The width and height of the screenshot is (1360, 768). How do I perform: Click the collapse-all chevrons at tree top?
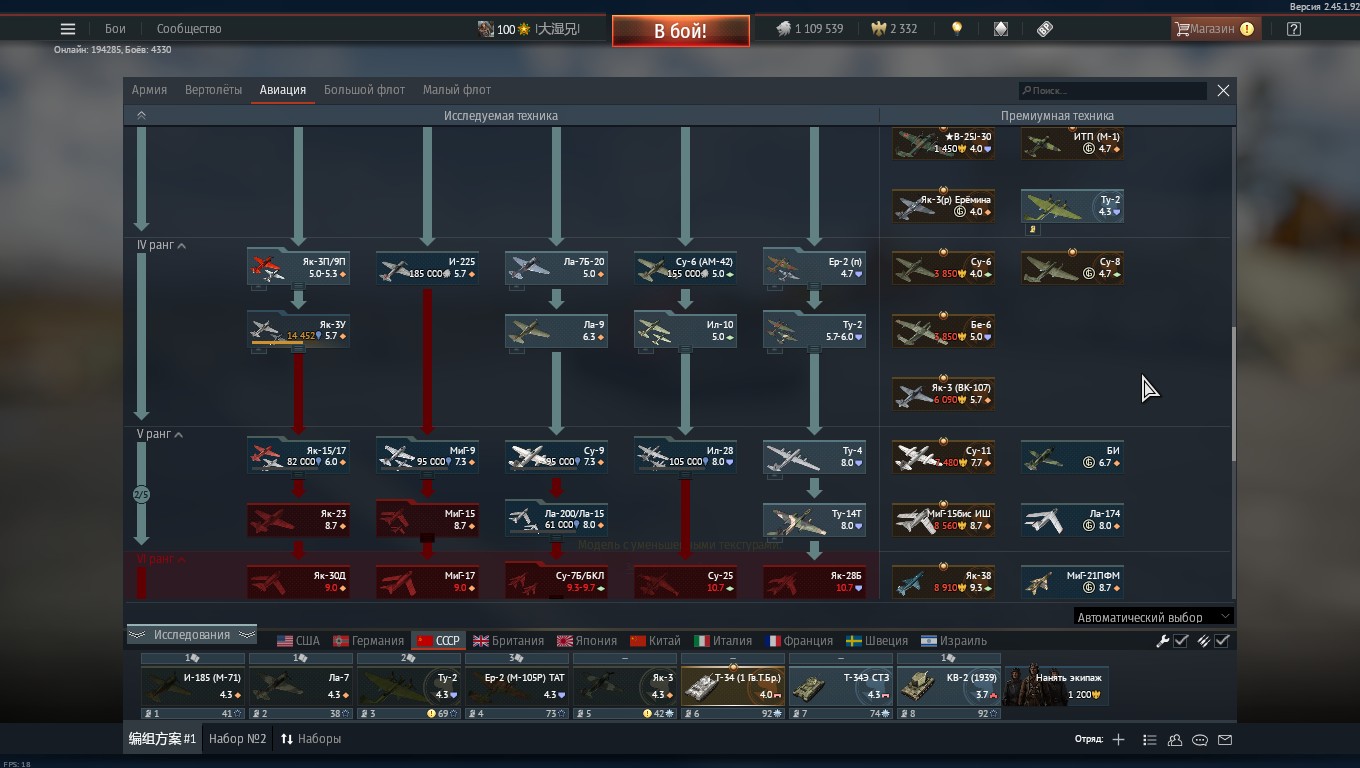click(141, 115)
